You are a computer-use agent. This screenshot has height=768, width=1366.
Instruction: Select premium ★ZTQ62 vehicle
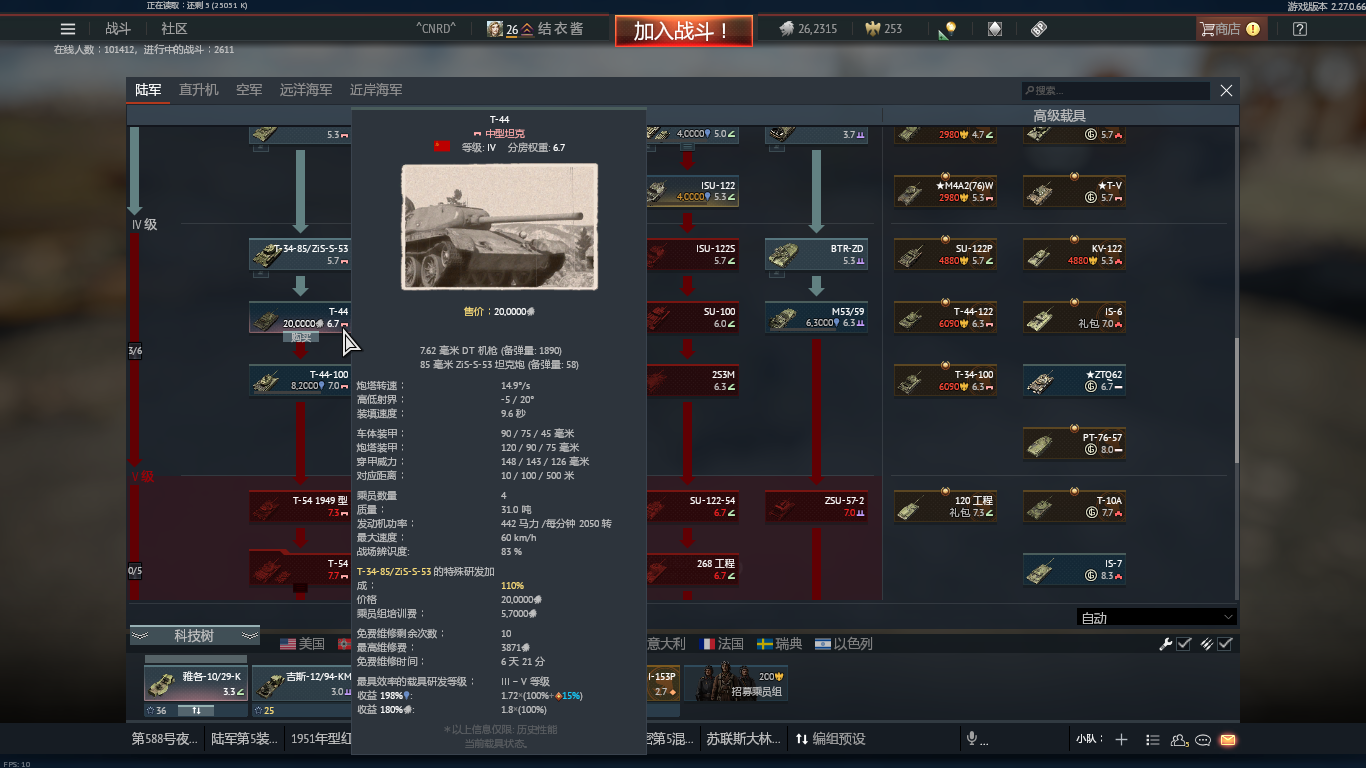1075,380
